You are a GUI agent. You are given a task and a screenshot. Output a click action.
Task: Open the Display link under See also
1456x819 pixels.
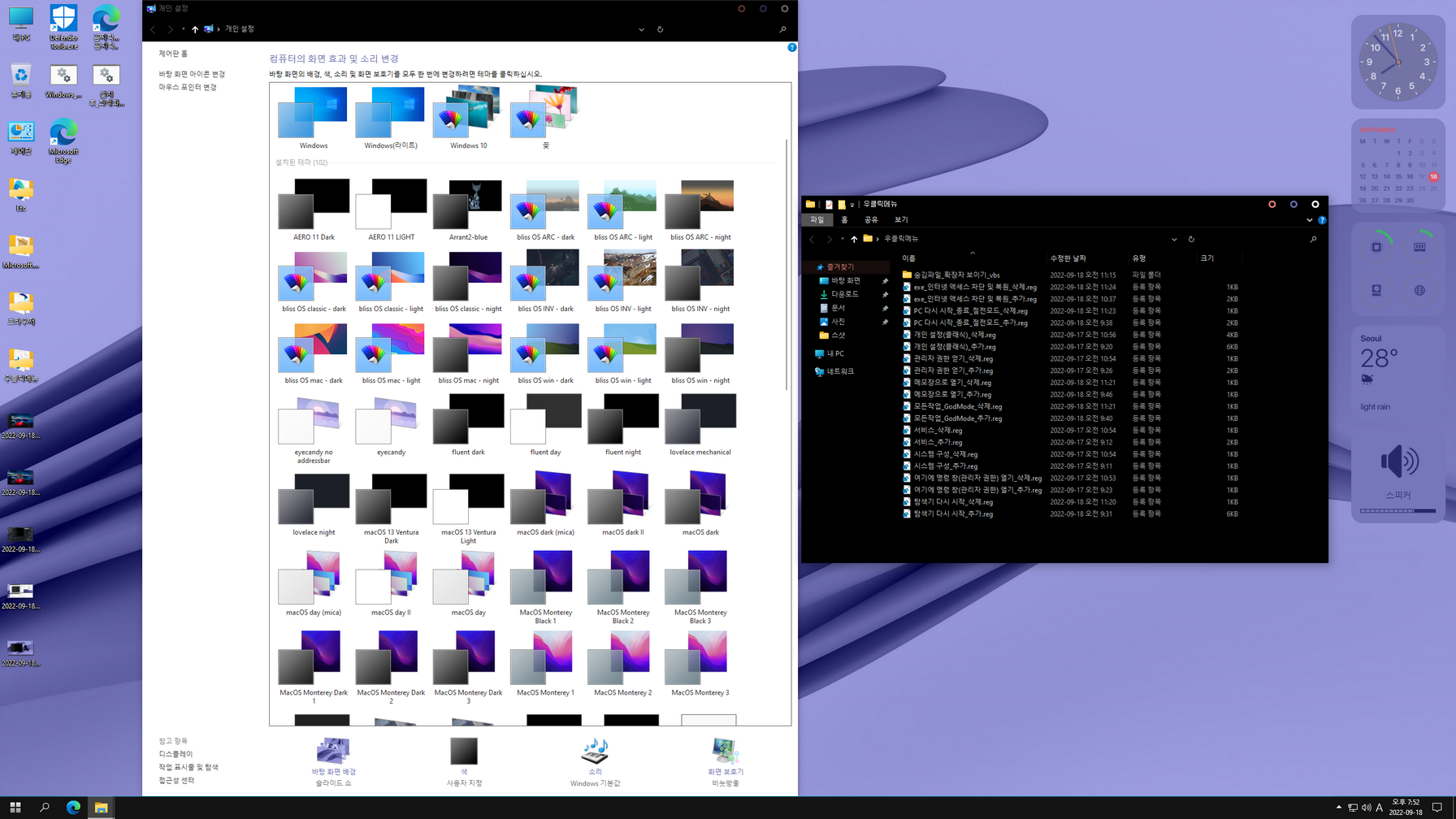coord(175,754)
